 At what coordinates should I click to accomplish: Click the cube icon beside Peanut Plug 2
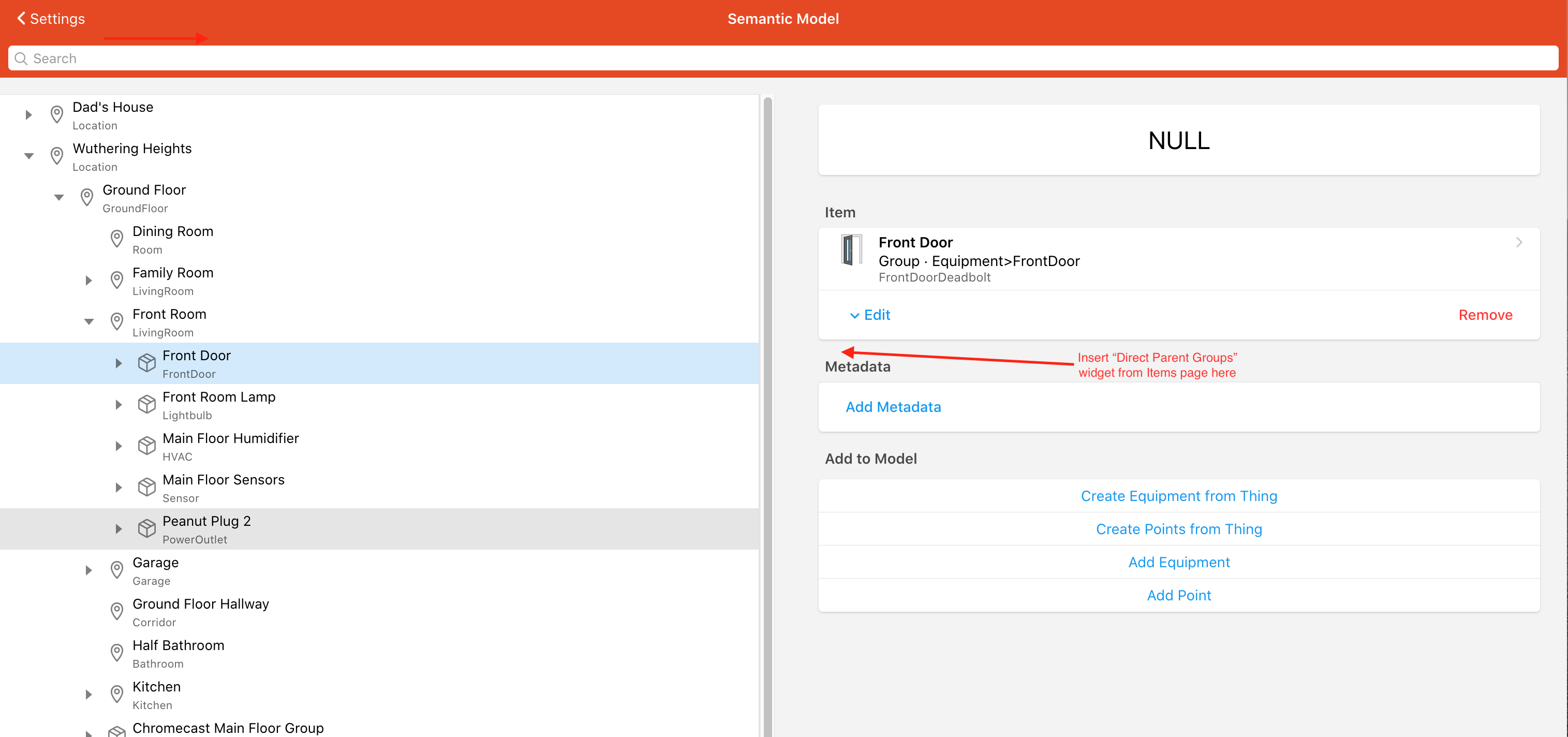pyautogui.click(x=146, y=528)
